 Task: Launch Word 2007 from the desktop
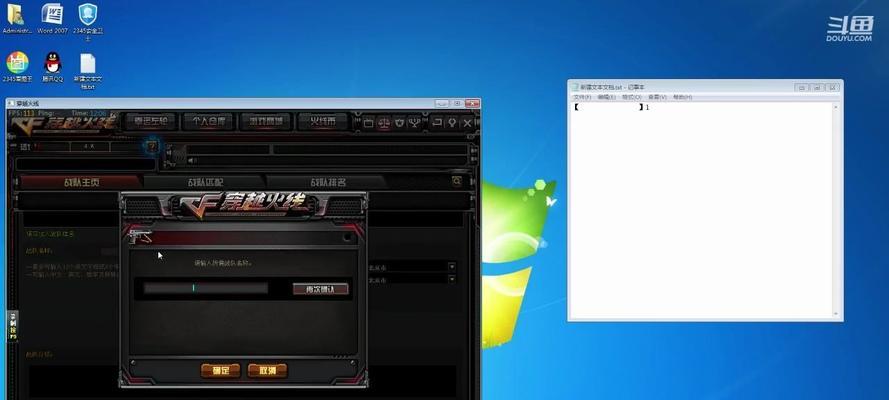click(52, 18)
